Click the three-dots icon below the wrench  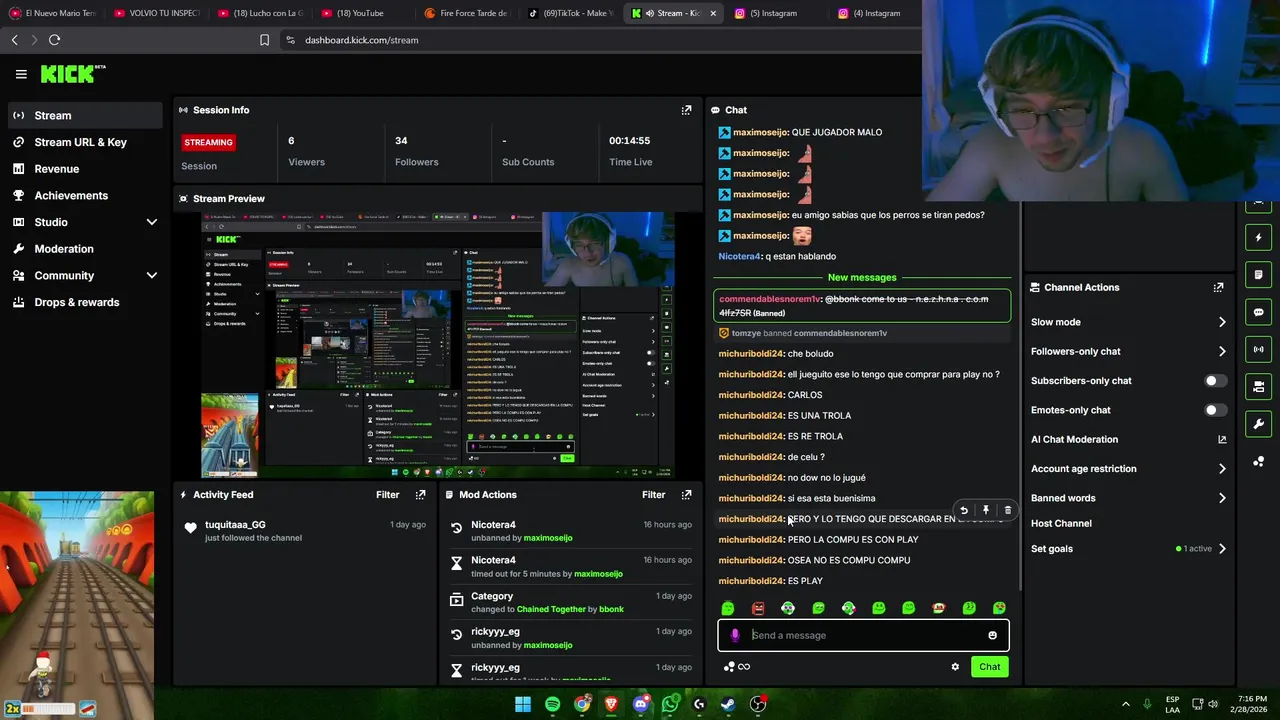coord(1258,461)
